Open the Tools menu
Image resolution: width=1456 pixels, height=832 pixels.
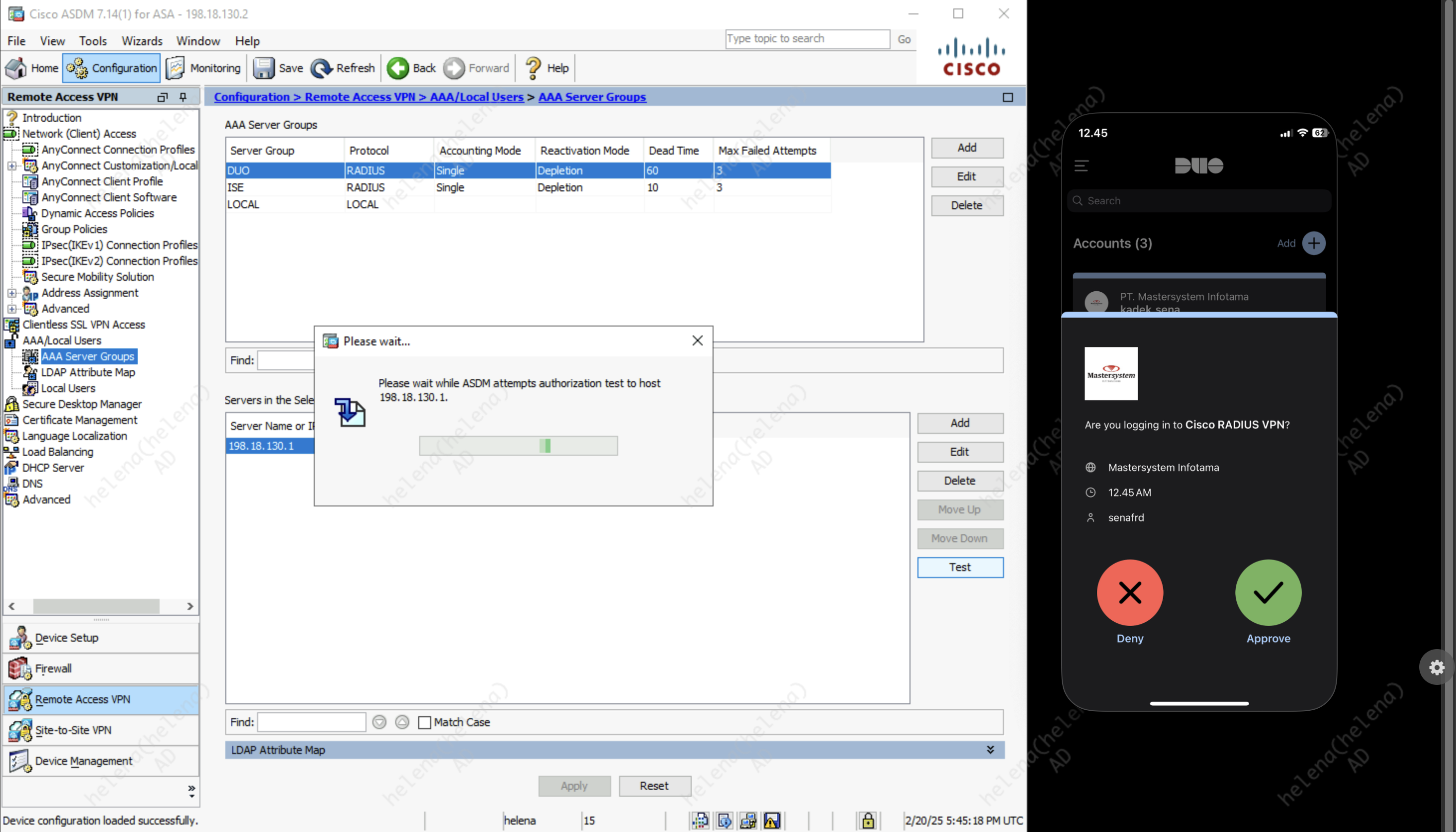pyautogui.click(x=92, y=41)
